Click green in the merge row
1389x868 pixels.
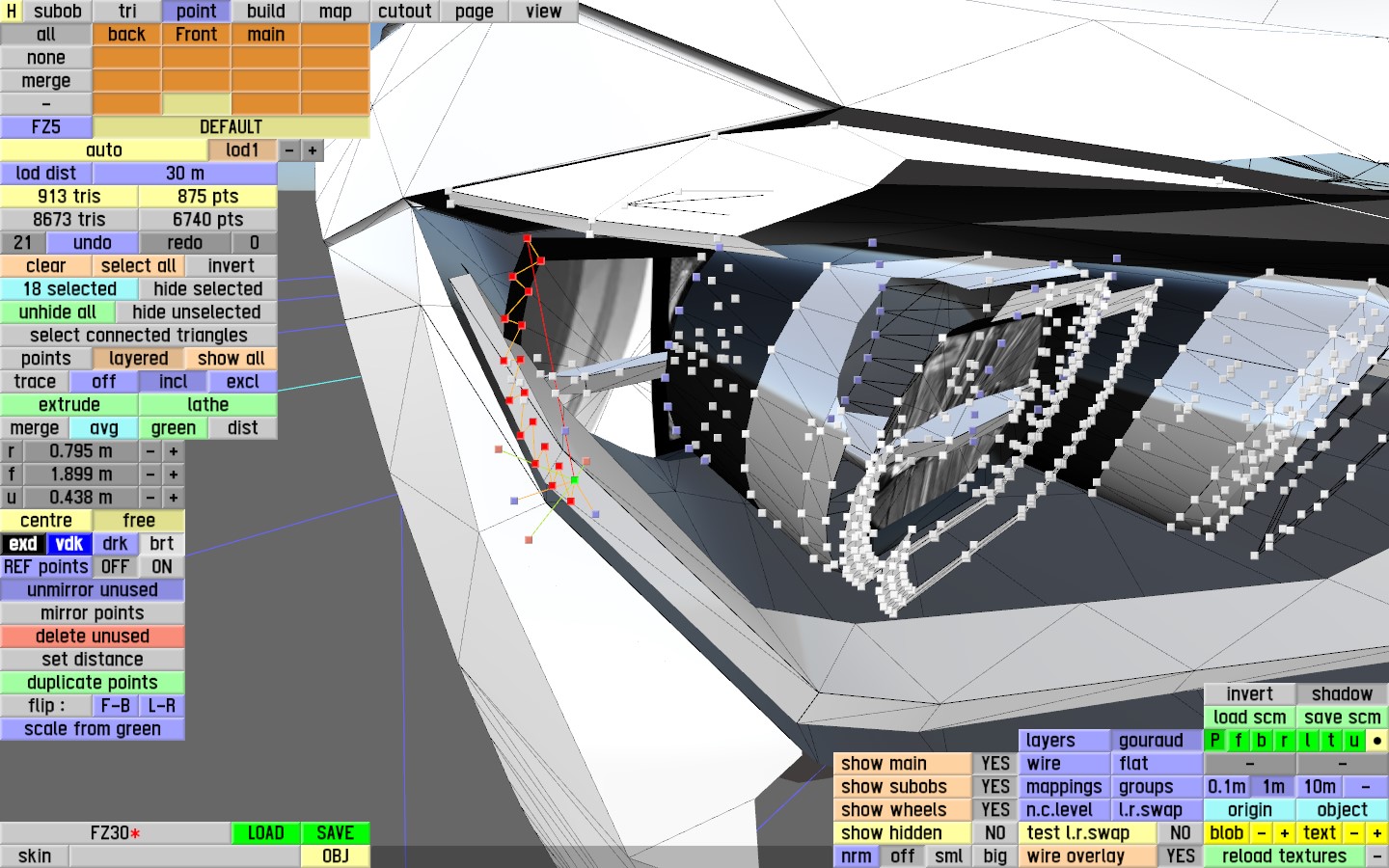point(174,428)
